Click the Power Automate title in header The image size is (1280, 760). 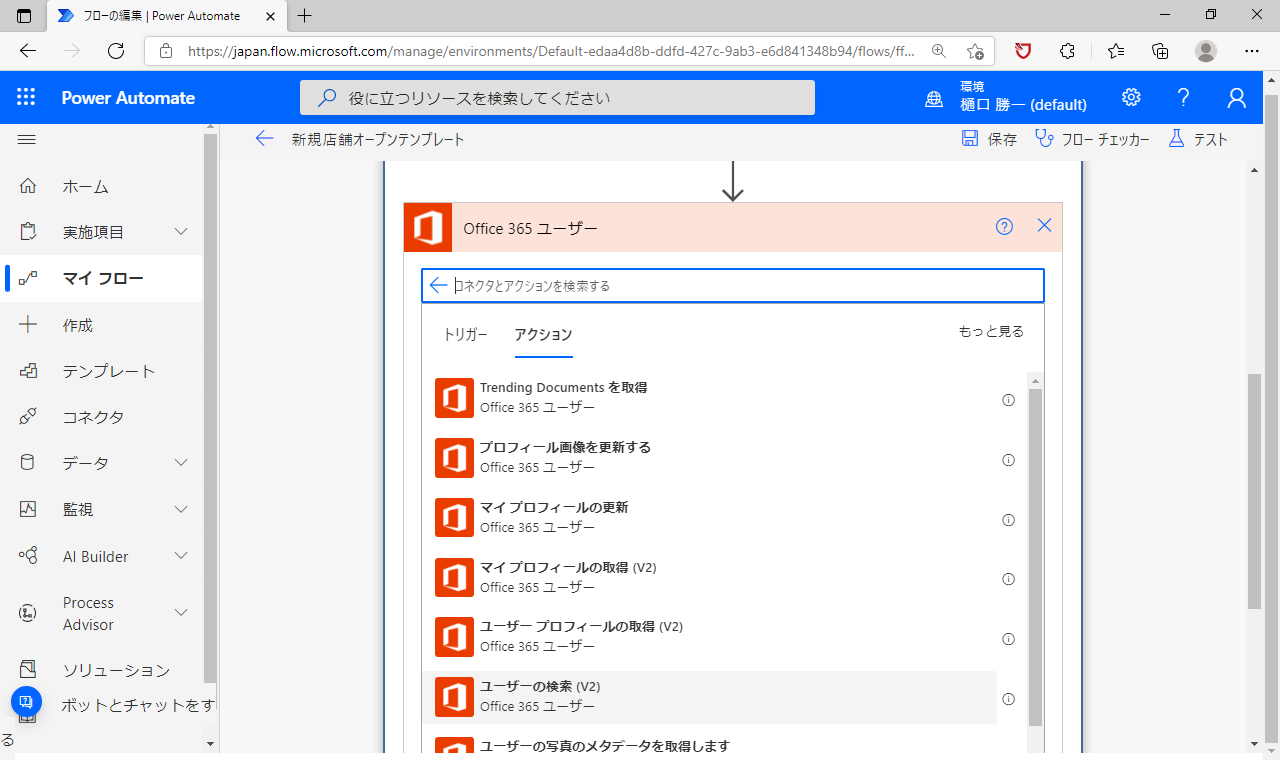pos(128,98)
